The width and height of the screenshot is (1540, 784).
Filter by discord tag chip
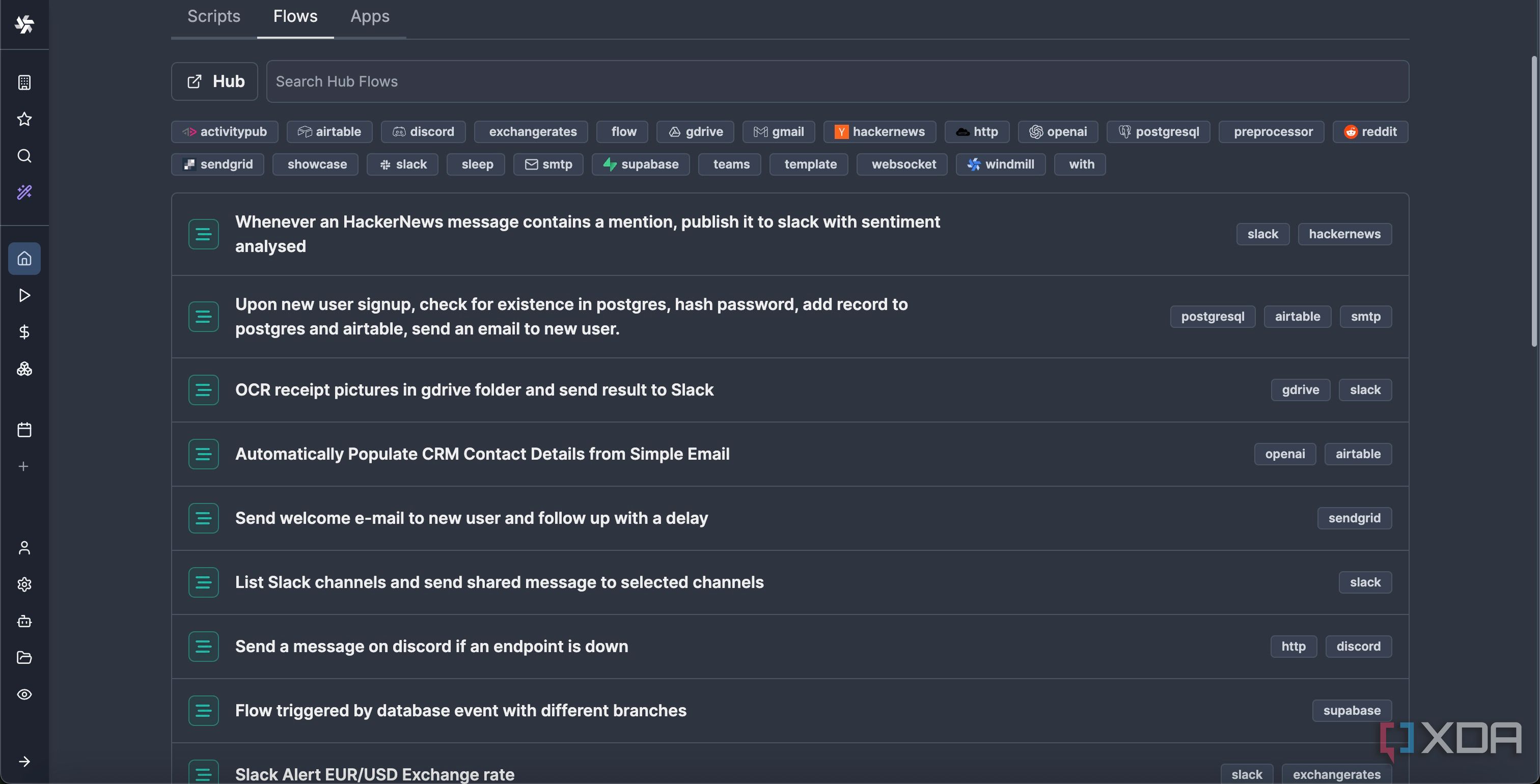click(423, 131)
